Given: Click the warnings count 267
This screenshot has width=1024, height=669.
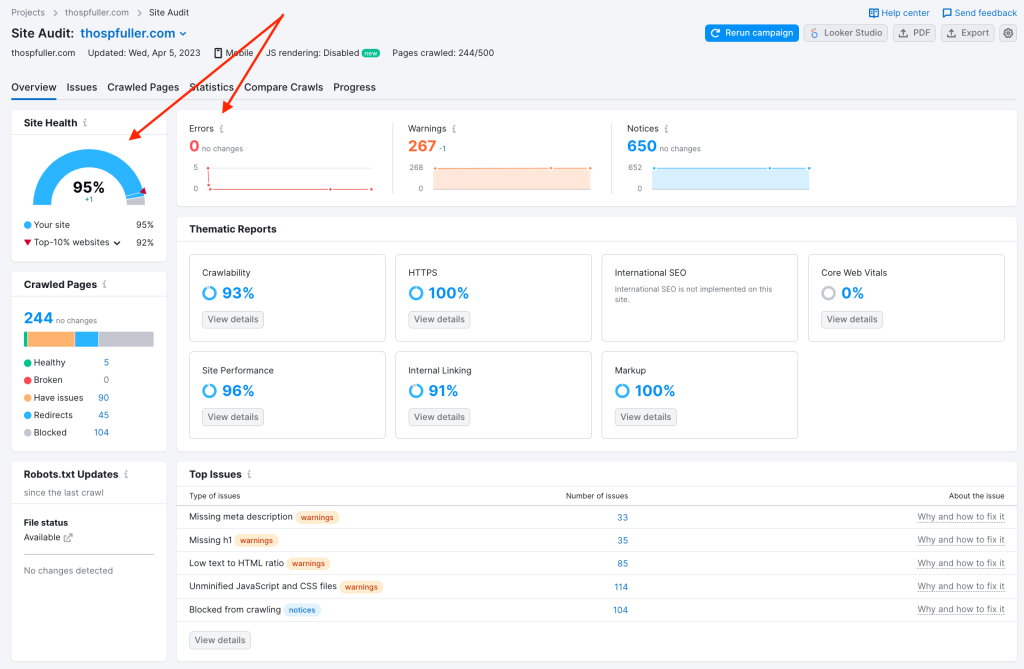Looking at the screenshot, I should [x=422, y=146].
